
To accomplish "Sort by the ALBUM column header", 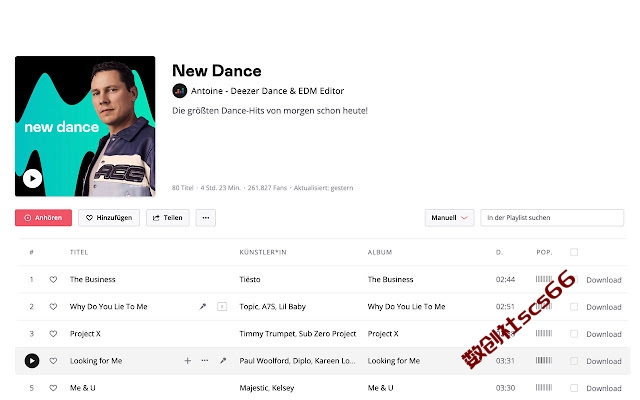I will point(380,252).
